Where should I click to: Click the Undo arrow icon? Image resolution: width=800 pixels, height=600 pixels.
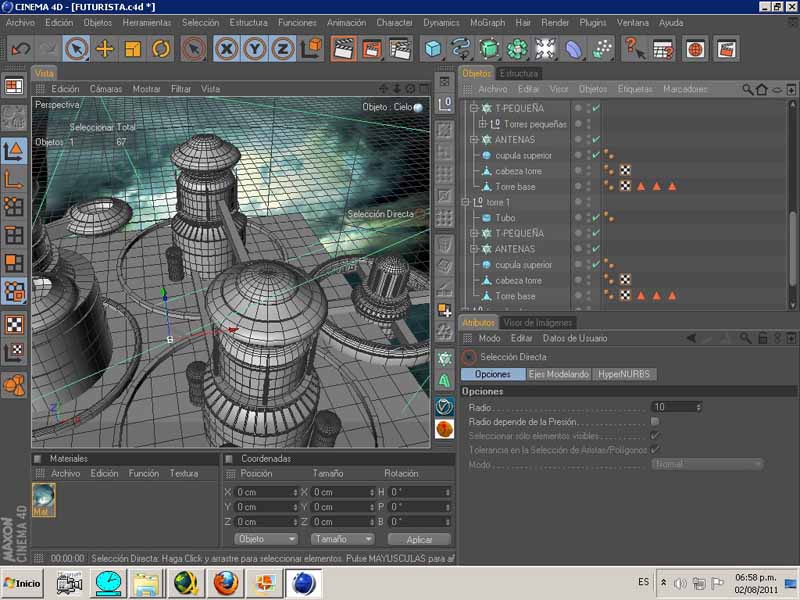(x=21, y=49)
